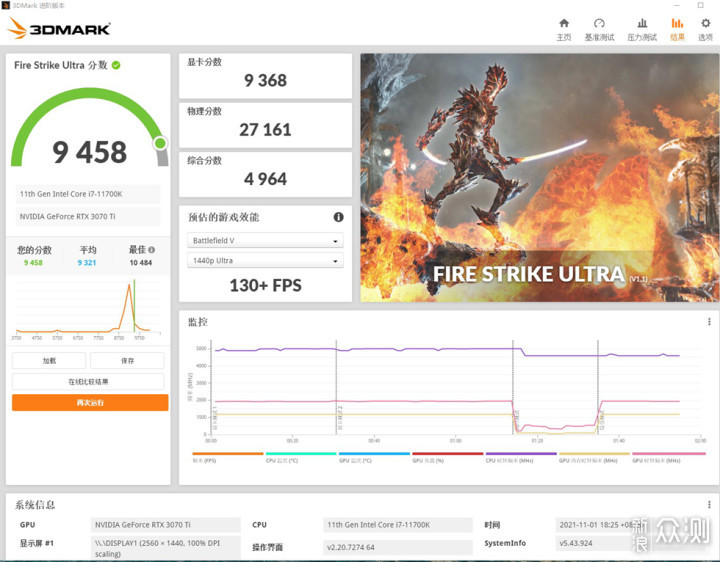This screenshot has width=720, height=562.
Task: Toggle the CPU 温度 (°C) legend line
Action: pyautogui.click(x=301, y=457)
